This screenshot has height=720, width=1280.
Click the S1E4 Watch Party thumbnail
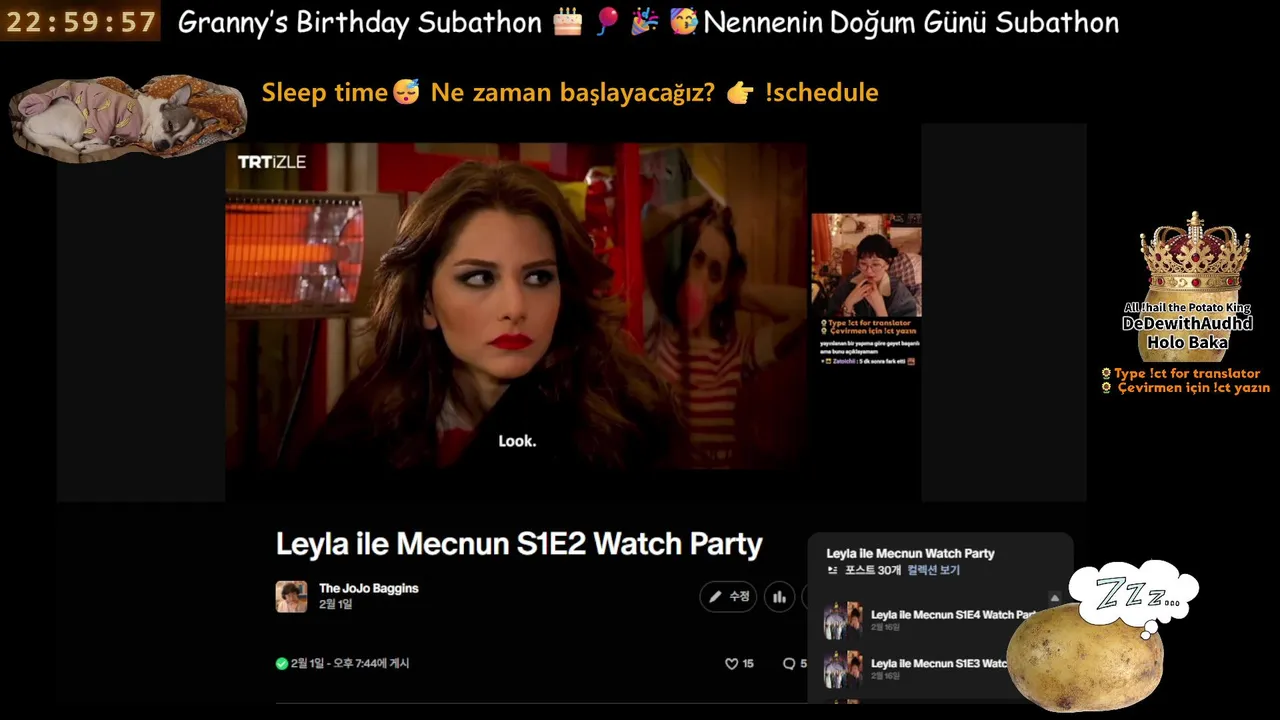coord(843,621)
